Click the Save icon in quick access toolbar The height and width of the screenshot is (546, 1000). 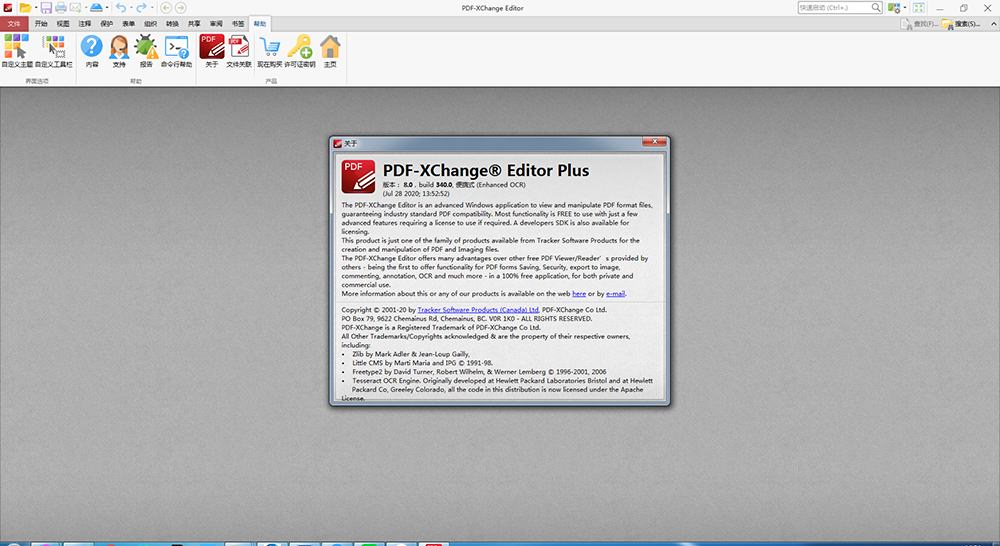(46, 8)
